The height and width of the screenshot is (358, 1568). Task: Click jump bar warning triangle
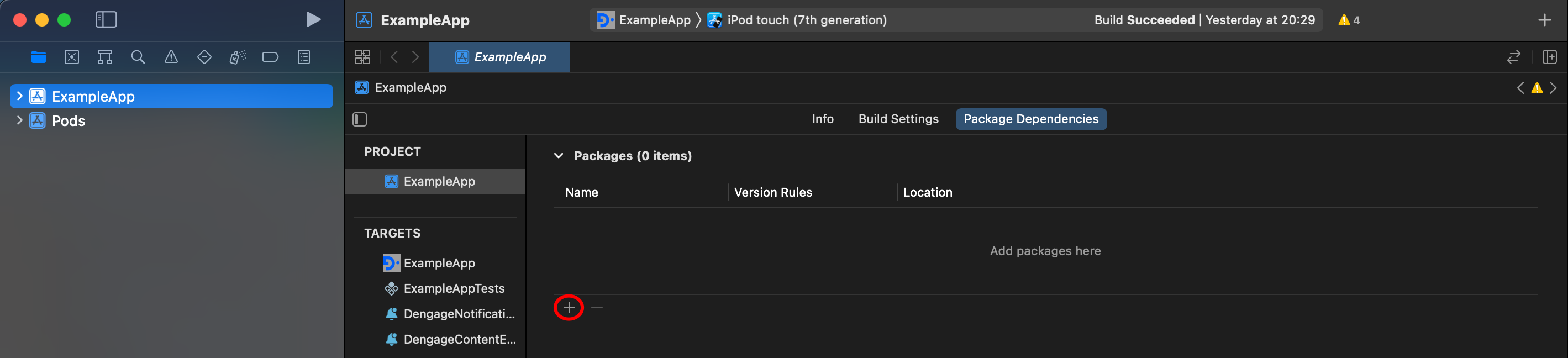[x=1537, y=88]
